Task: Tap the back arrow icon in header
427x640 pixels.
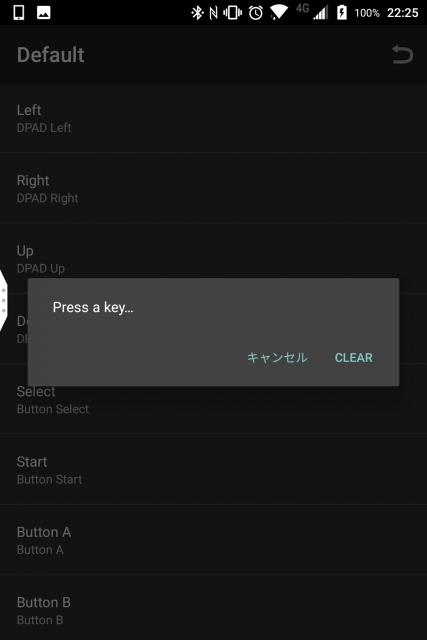Action: (x=403, y=55)
